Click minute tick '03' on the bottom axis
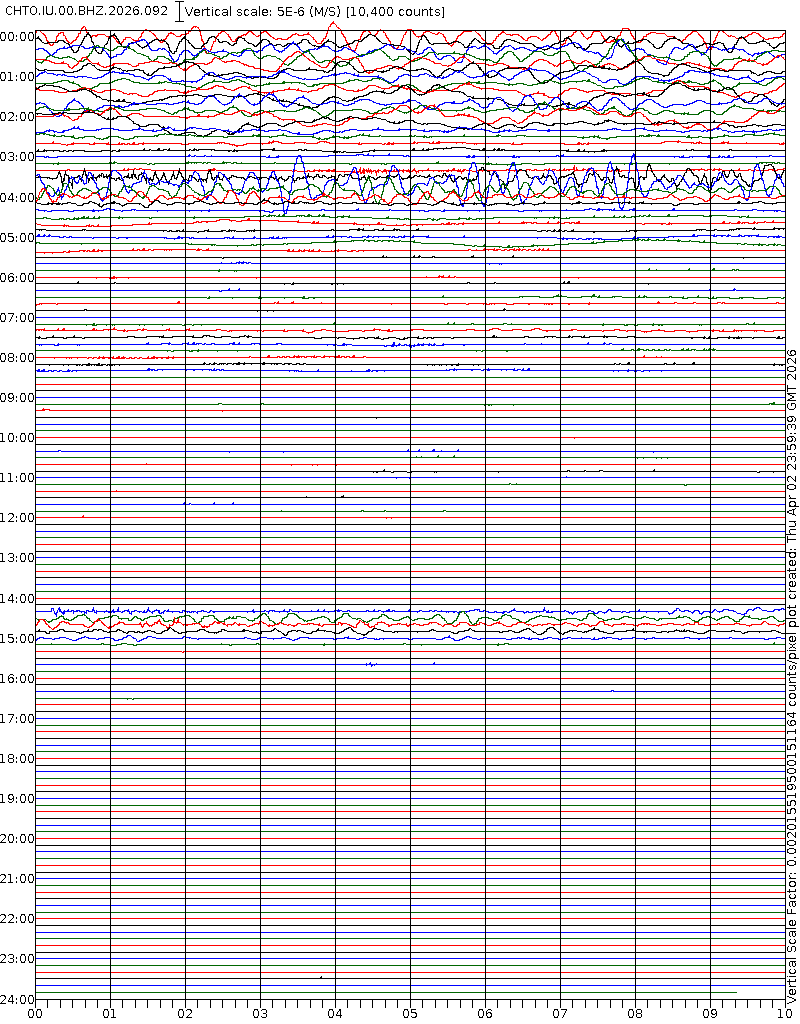 click(x=260, y=1013)
